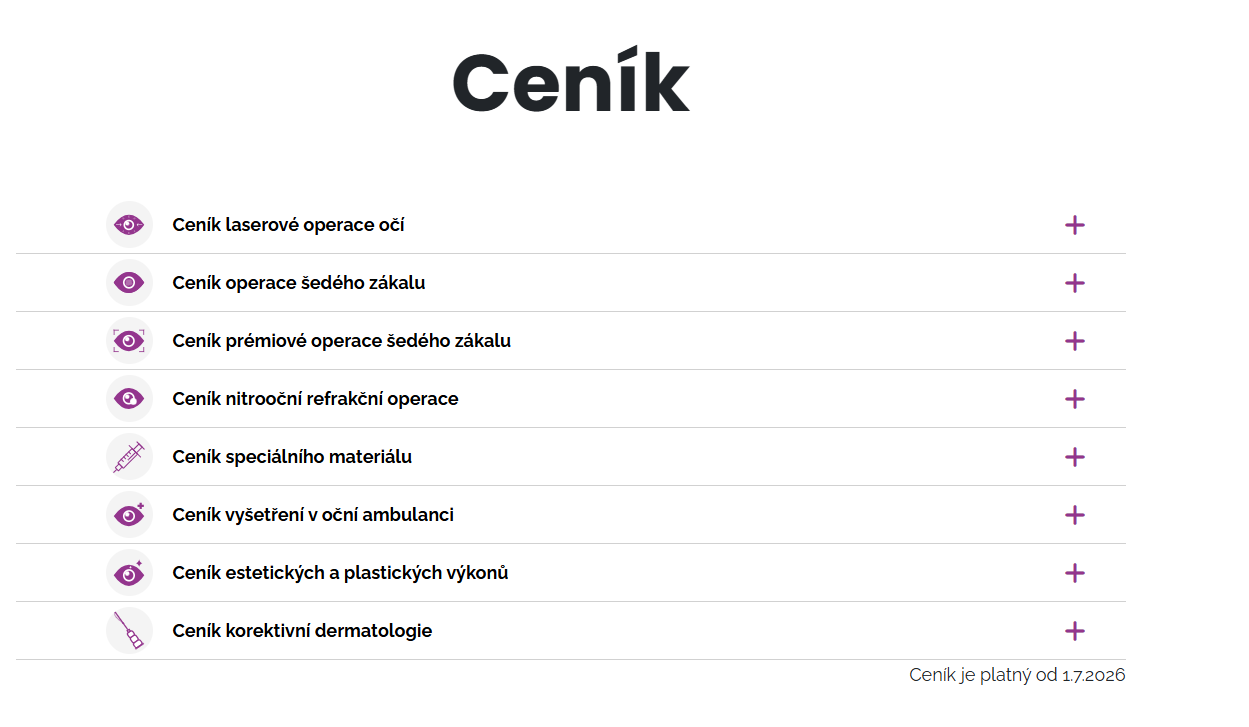Select Ceník speciálního materiálu title text
Viewport: 1249px width, 727px height.
pos(292,457)
